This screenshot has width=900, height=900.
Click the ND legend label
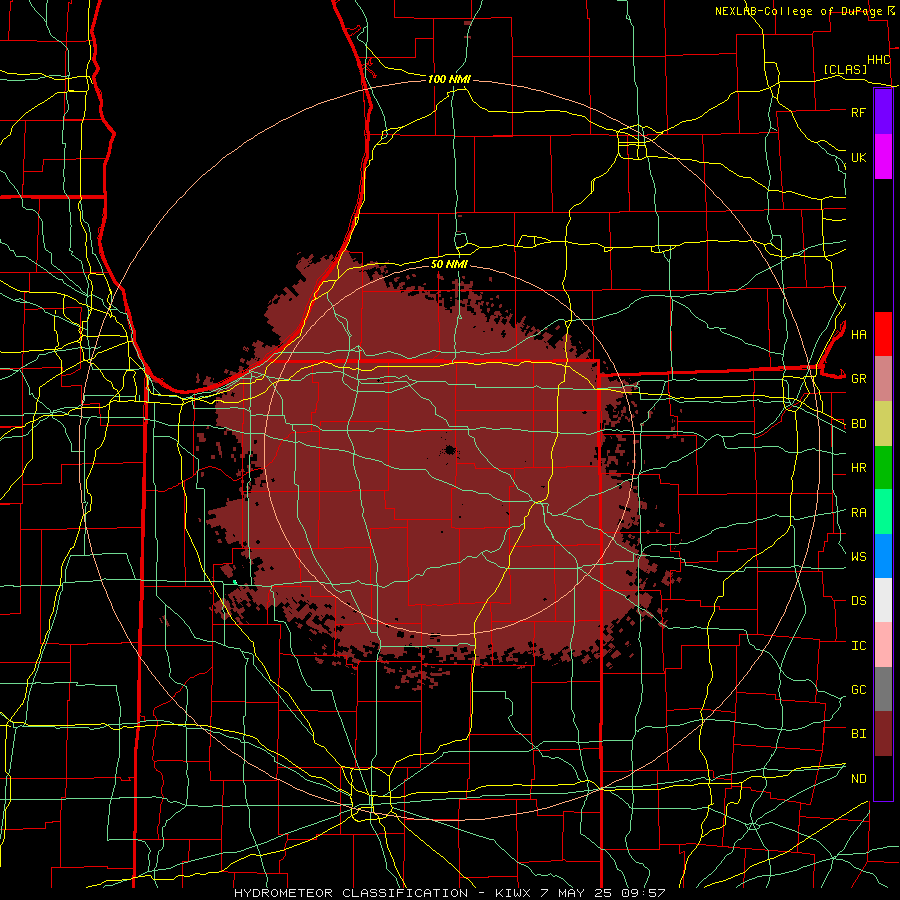point(858,779)
